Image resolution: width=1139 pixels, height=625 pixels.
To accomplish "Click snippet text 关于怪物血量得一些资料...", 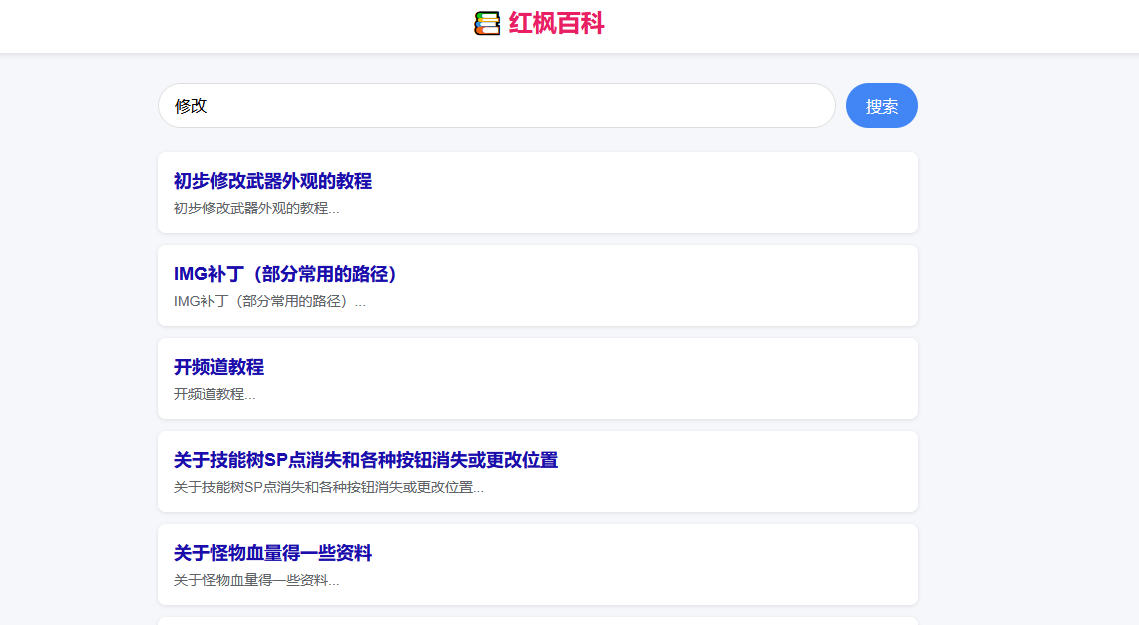I will 256,581.
